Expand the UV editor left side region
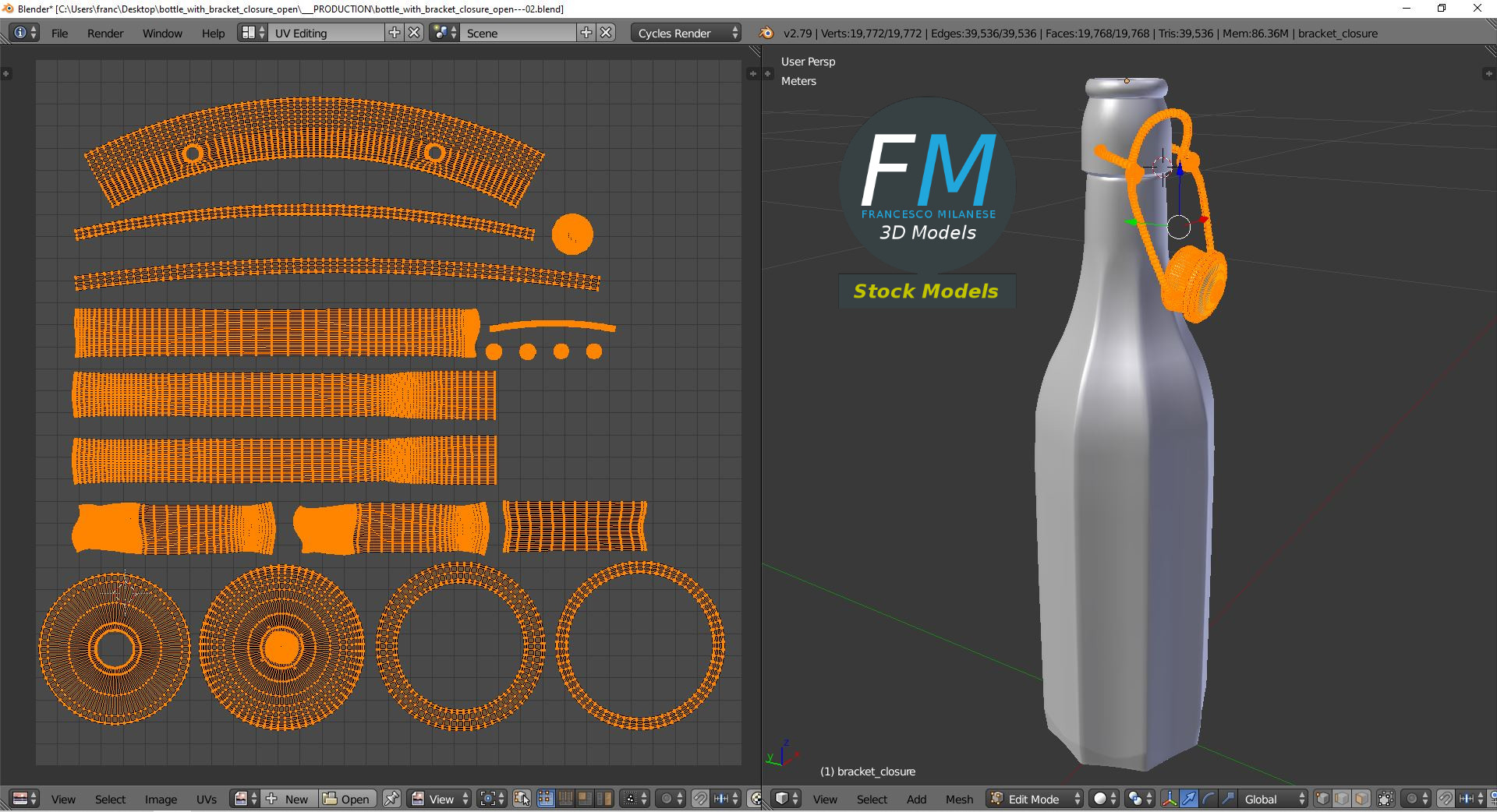The height and width of the screenshot is (812, 1497). 5,73
